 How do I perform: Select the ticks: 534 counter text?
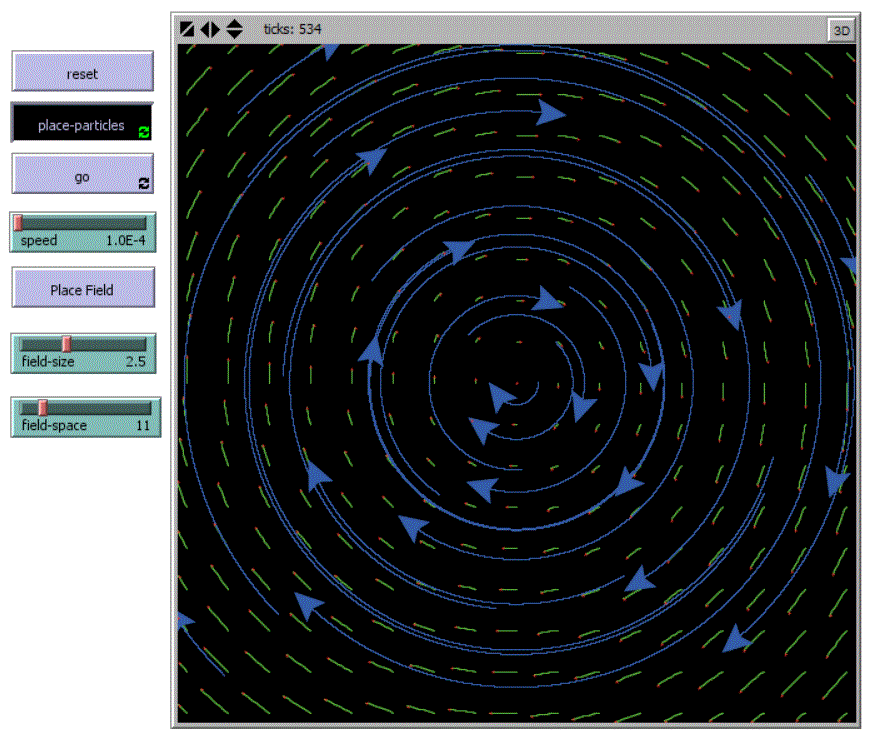point(292,29)
